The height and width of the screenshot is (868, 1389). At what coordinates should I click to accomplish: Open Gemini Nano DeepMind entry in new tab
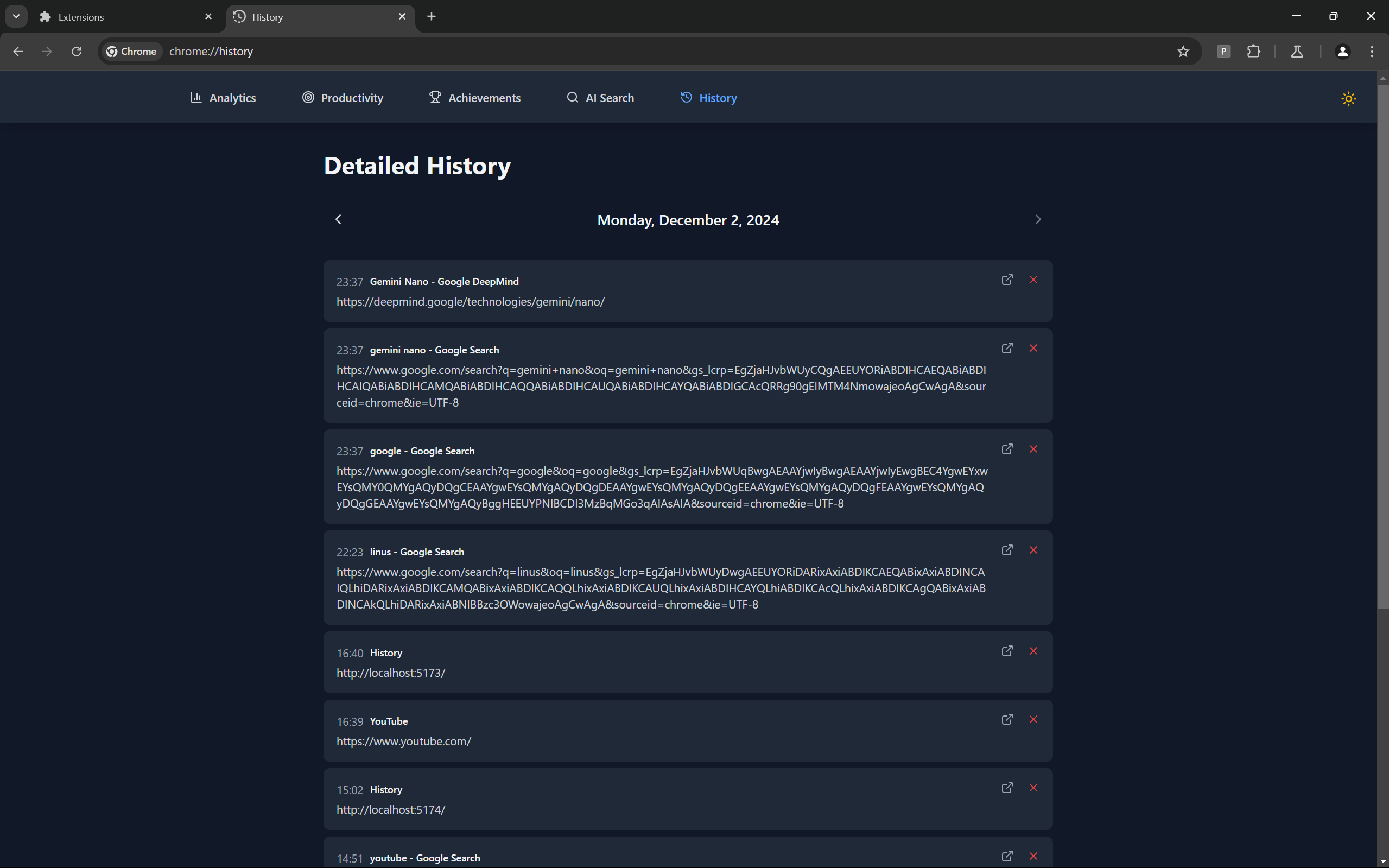(x=1007, y=280)
